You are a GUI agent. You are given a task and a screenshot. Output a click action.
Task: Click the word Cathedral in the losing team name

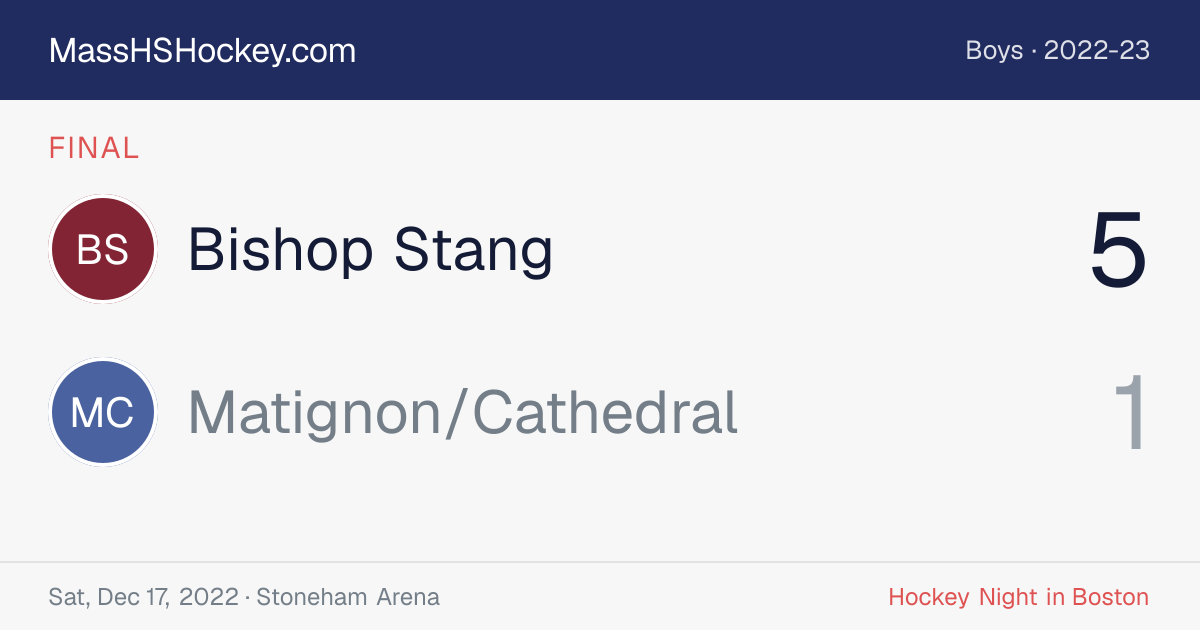tap(604, 412)
